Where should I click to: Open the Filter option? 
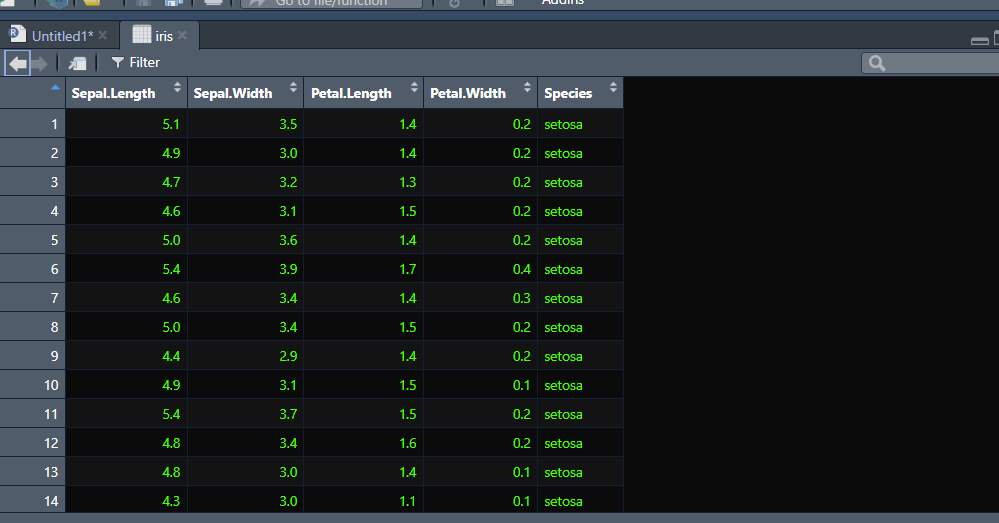(135, 62)
